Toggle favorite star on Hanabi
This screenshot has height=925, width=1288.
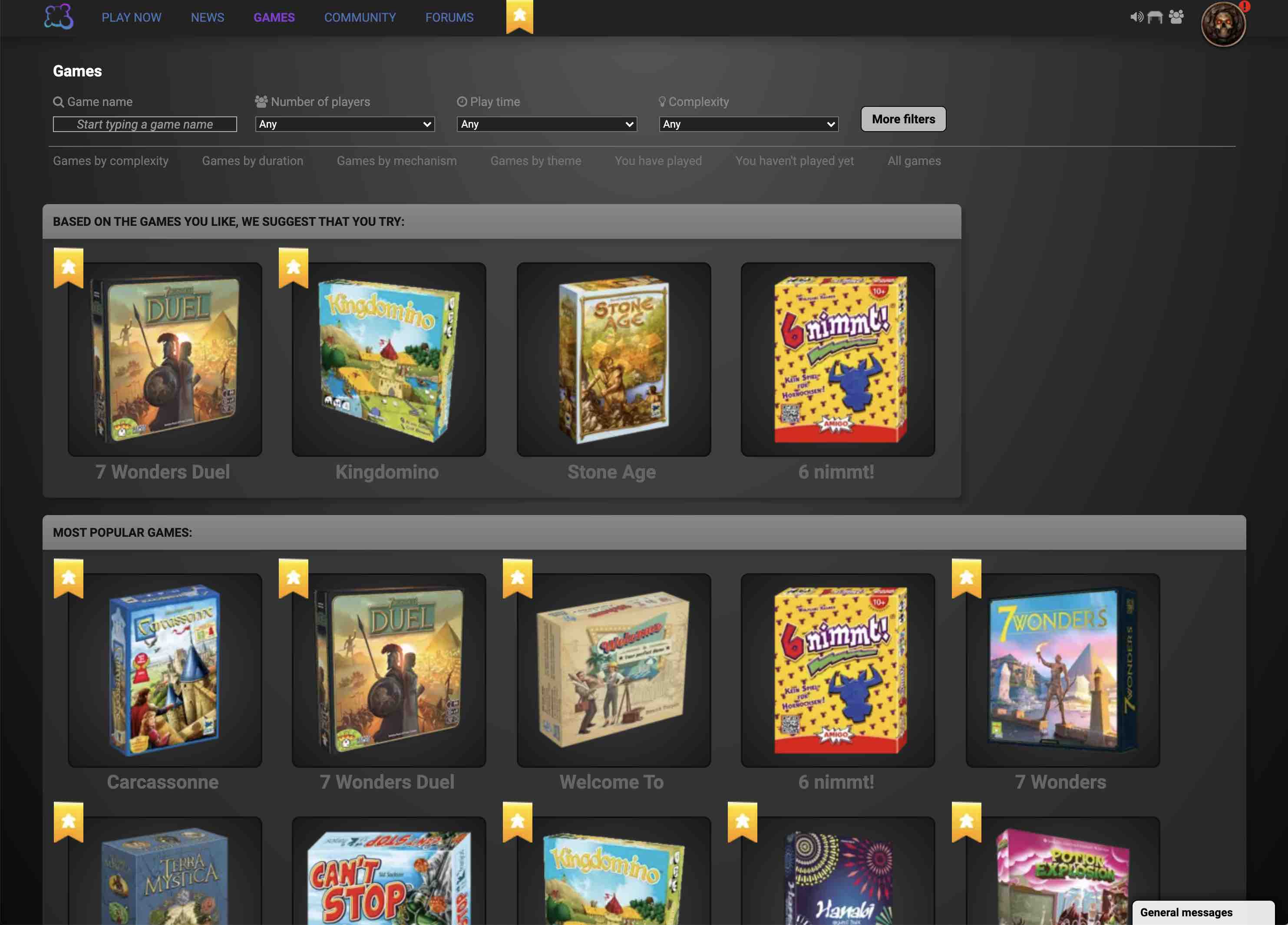click(x=742, y=822)
